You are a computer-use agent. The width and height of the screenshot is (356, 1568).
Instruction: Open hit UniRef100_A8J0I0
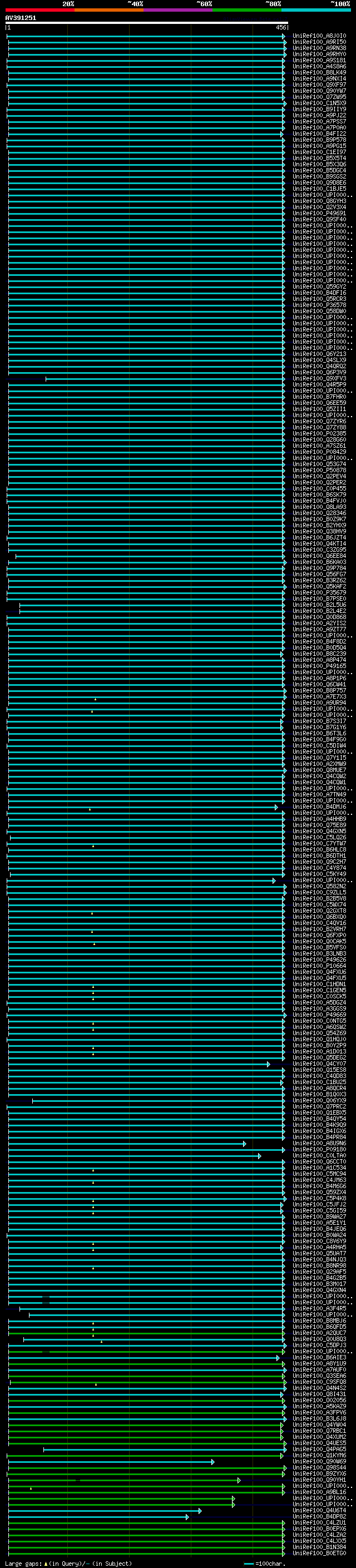tap(319, 36)
